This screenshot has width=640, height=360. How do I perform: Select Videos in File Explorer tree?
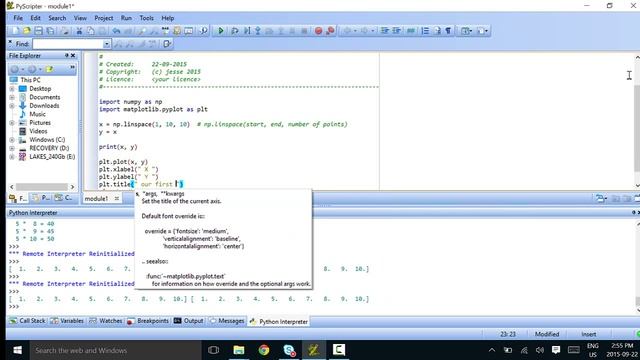[38, 131]
